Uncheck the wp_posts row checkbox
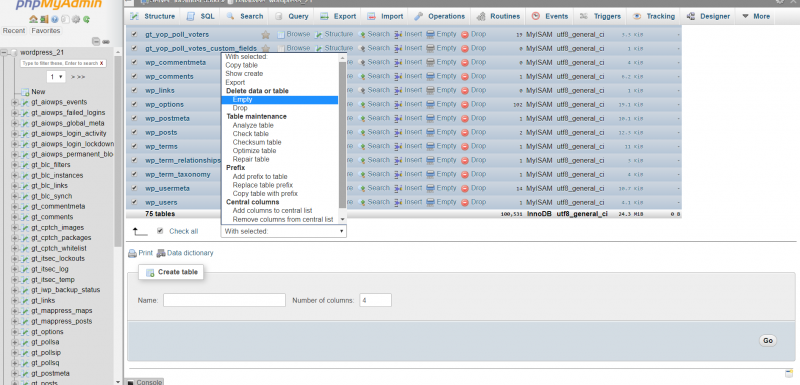 [134, 132]
